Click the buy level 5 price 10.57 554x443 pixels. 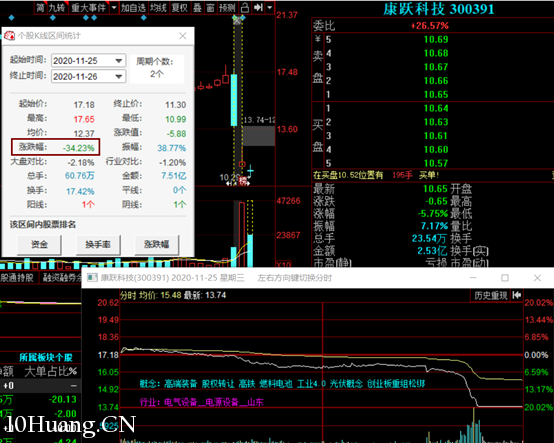pyautogui.click(x=436, y=163)
